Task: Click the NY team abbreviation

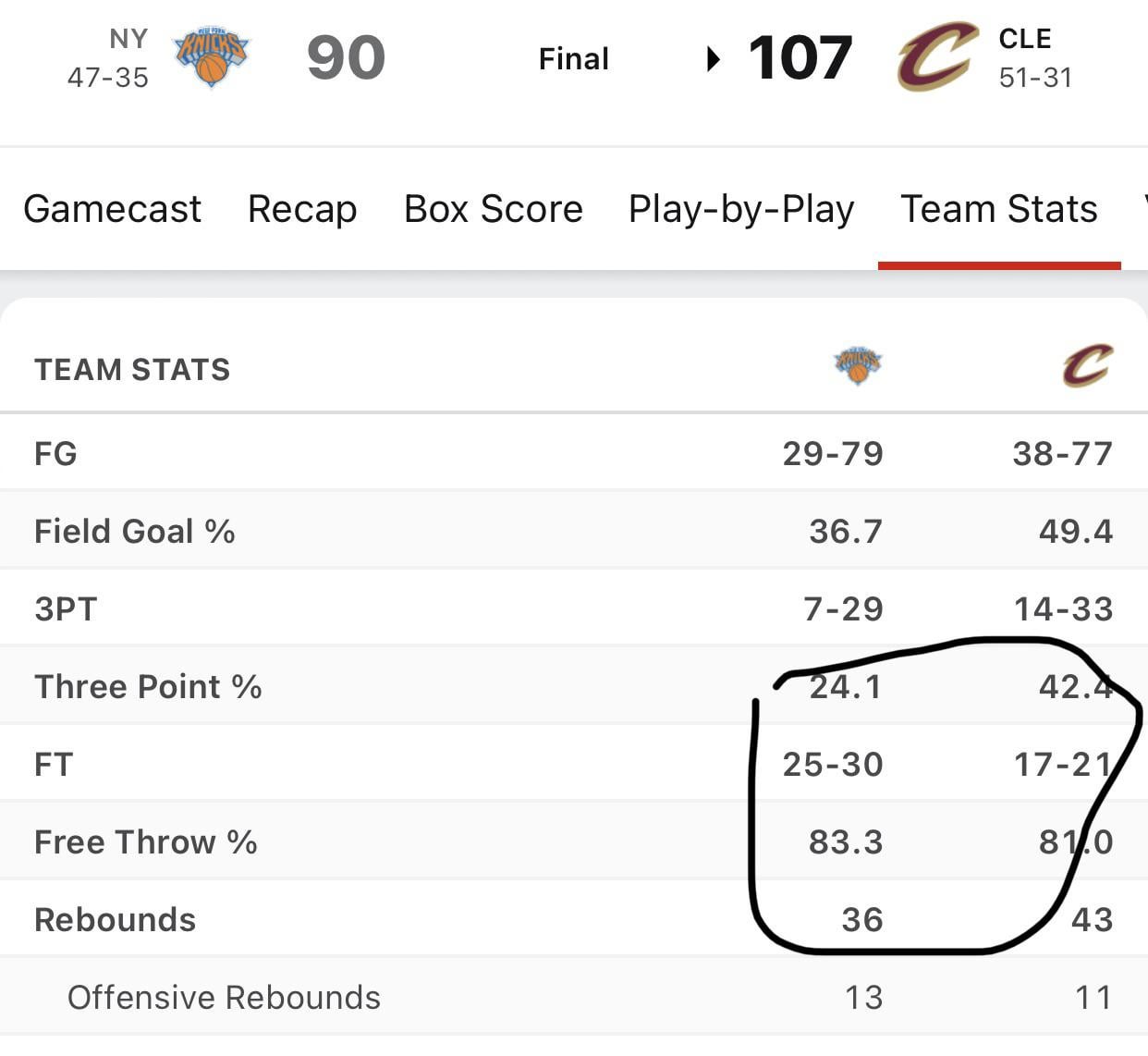Action: [128, 39]
